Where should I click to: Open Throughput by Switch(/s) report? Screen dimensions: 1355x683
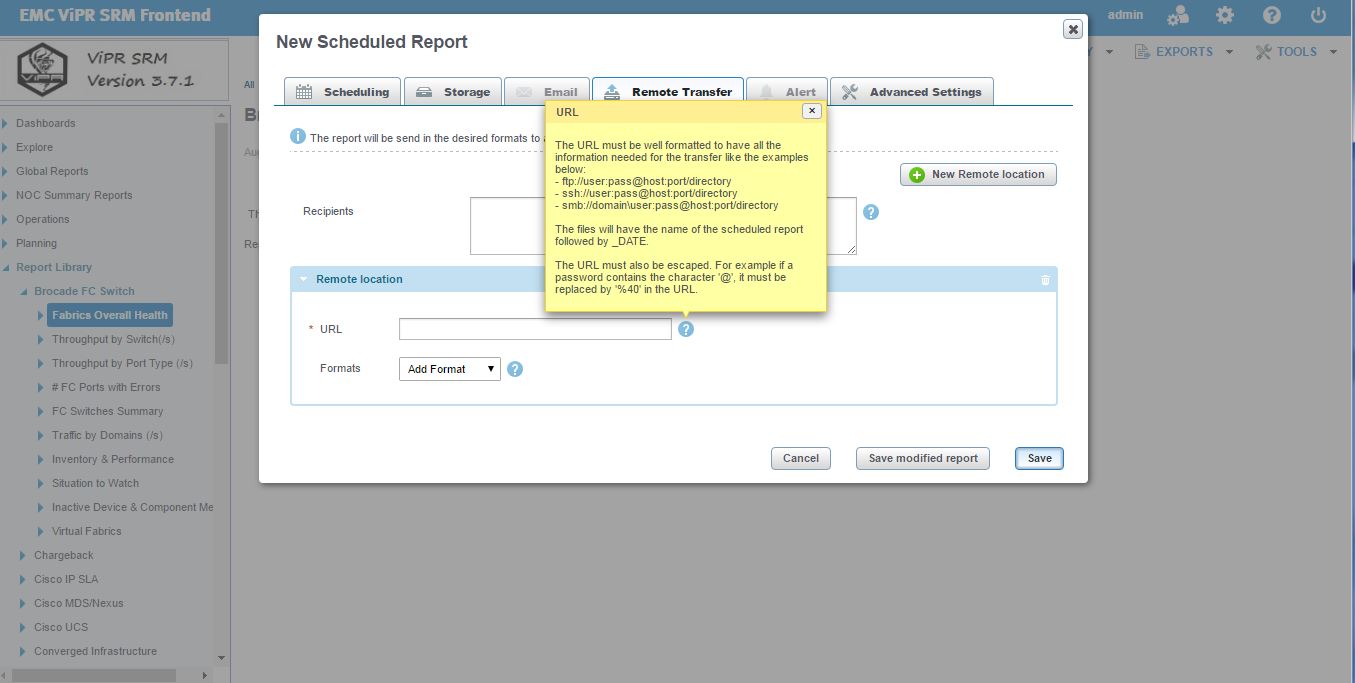point(113,339)
